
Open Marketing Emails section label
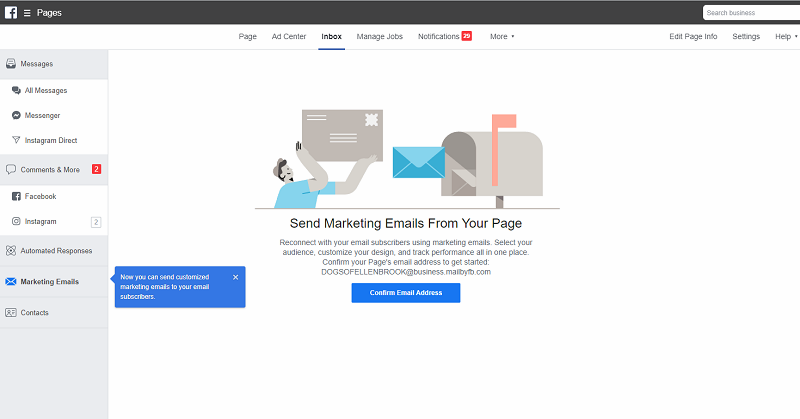click(49, 282)
